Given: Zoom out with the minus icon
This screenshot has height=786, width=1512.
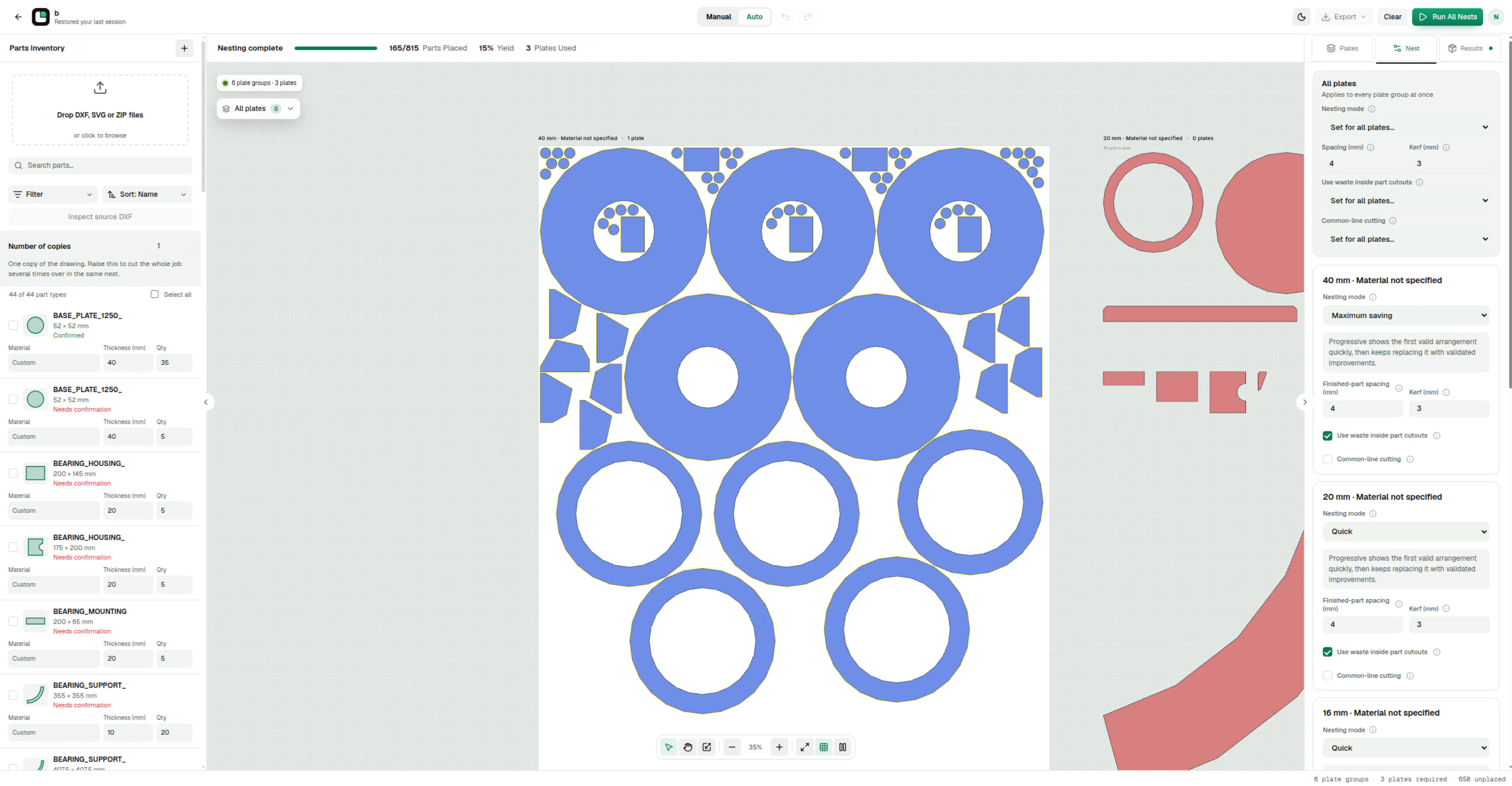Looking at the screenshot, I should 732,747.
